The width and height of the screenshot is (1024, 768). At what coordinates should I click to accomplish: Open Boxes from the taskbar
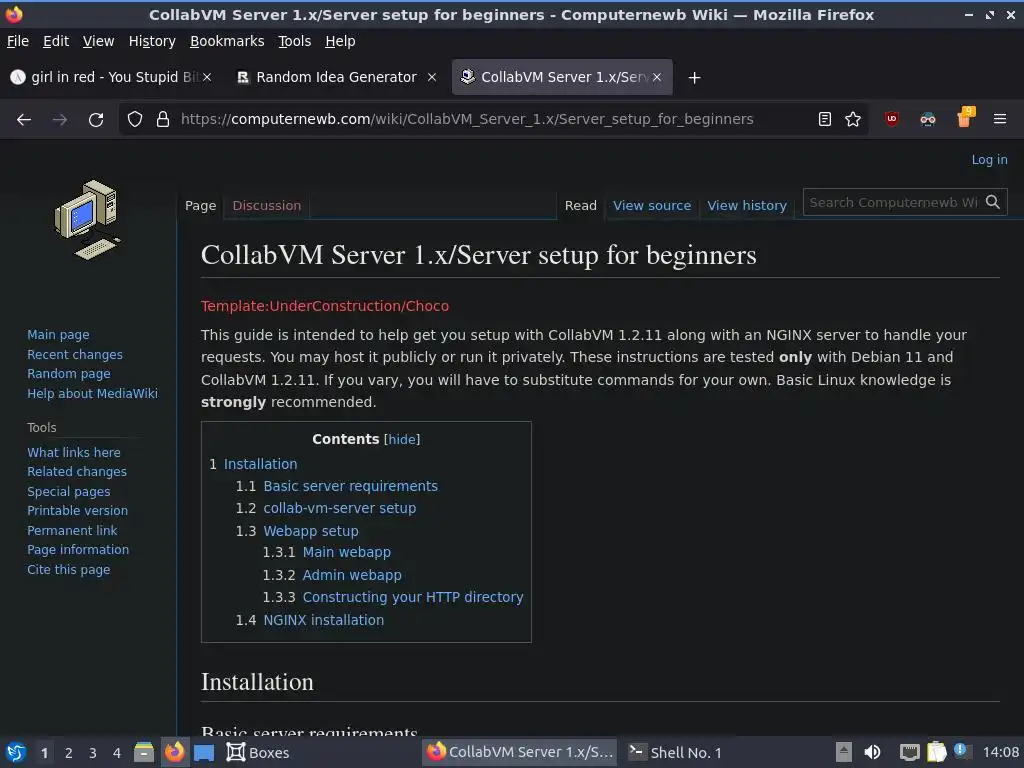258,753
